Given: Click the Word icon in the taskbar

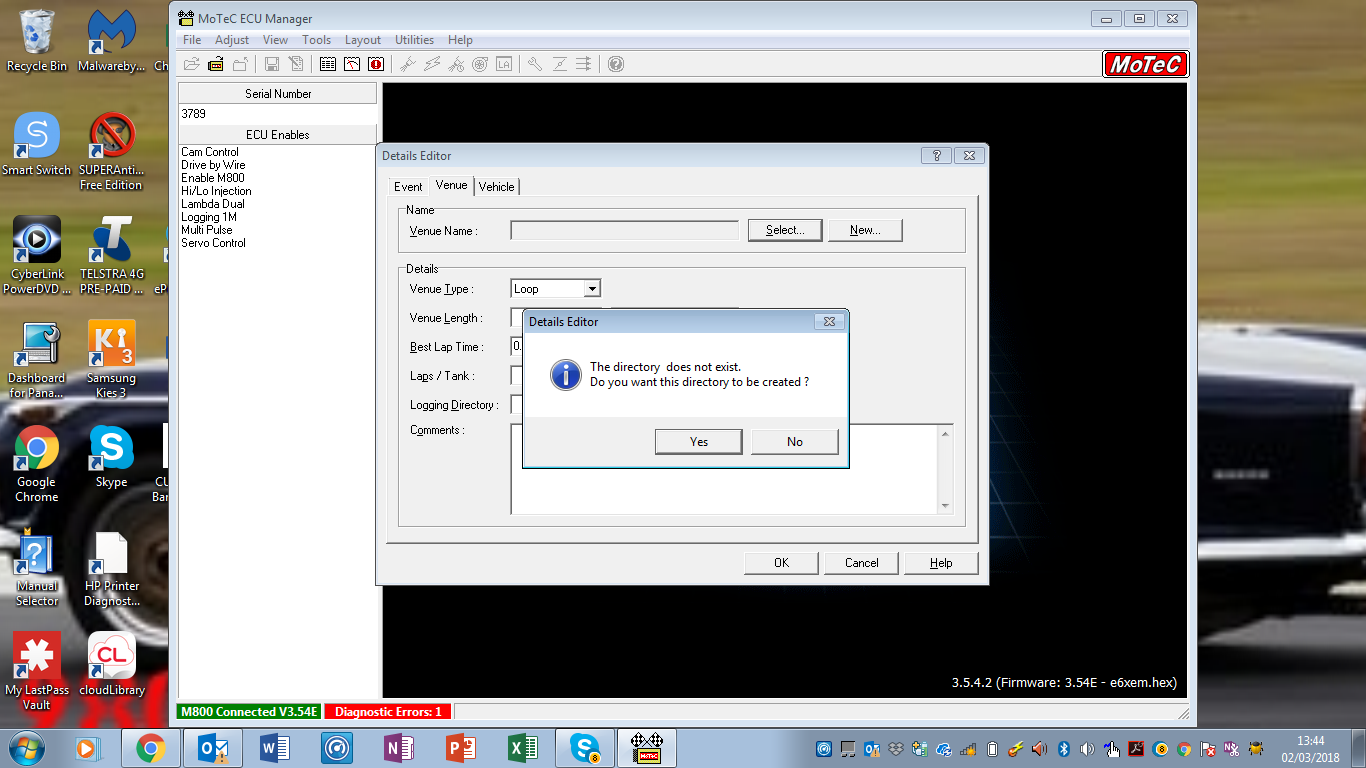Looking at the screenshot, I should point(275,748).
